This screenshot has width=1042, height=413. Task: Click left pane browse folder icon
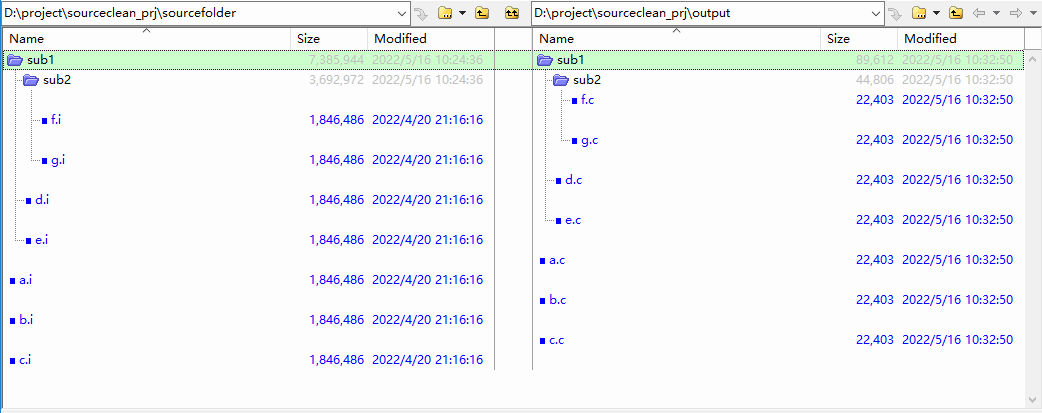pos(445,14)
